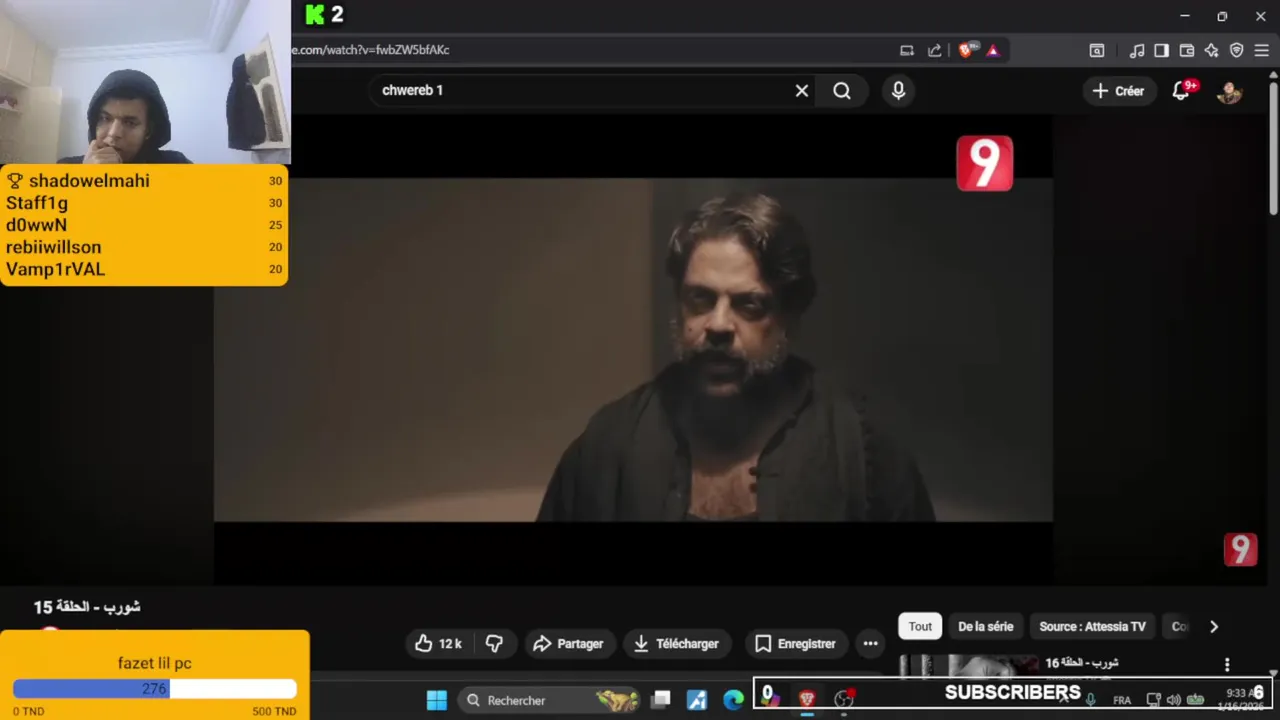The image size is (1280, 720).
Task: Click the Kick logo in overlay
Action: tap(315, 15)
